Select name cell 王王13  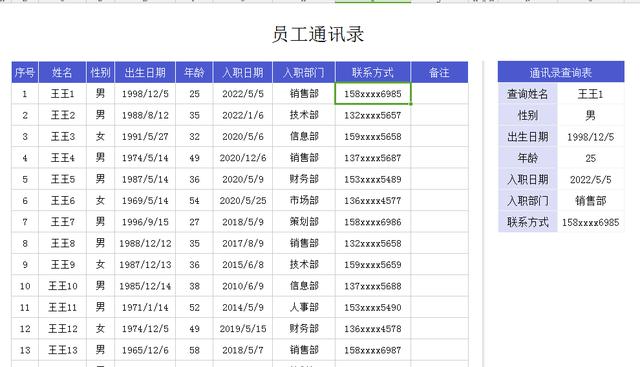tap(62, 350)
